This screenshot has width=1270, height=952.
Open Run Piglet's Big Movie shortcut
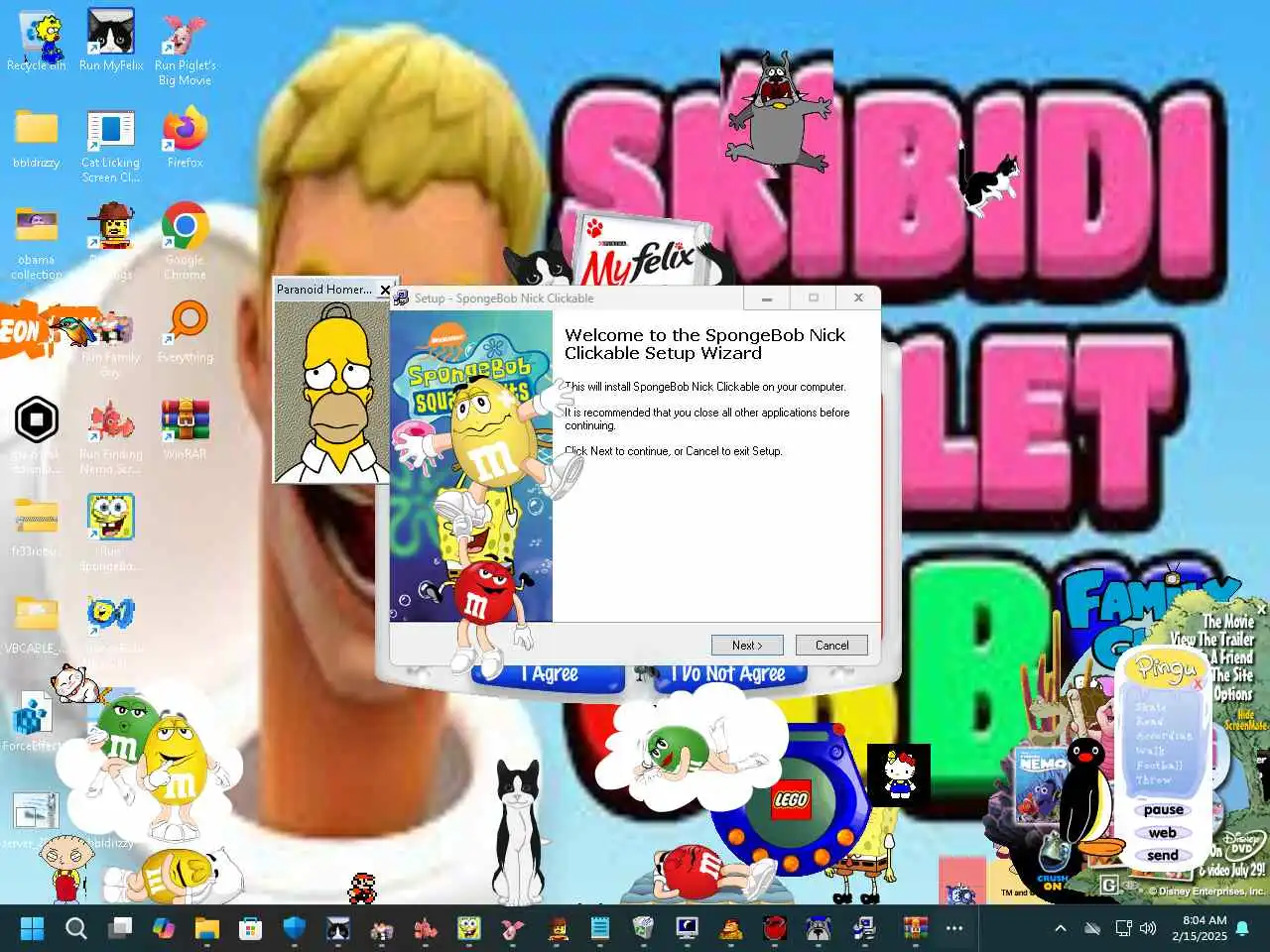185,48
